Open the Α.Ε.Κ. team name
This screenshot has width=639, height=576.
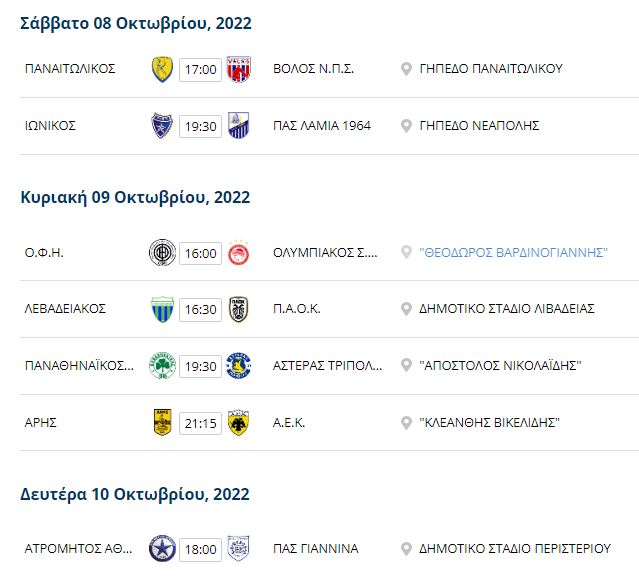289,423
